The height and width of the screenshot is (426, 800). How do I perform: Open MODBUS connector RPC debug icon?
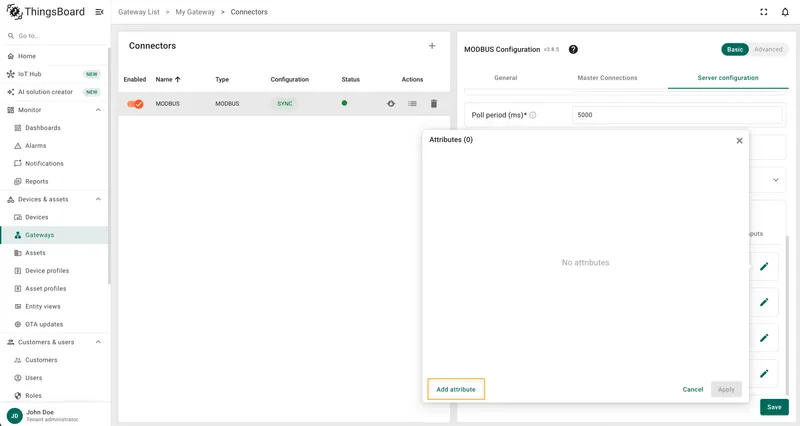391,104
